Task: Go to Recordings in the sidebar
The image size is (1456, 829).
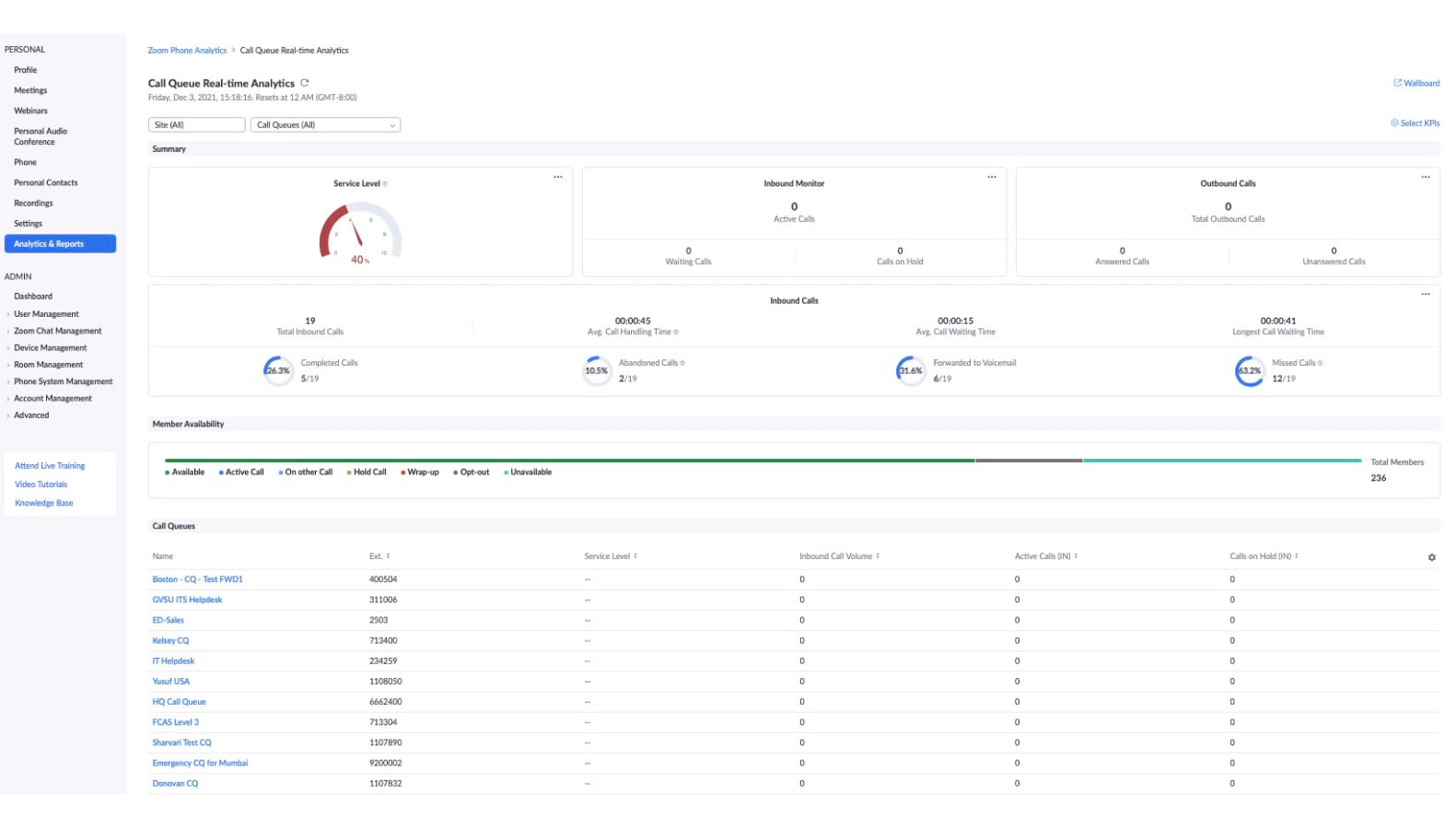Action: (33, 204)
